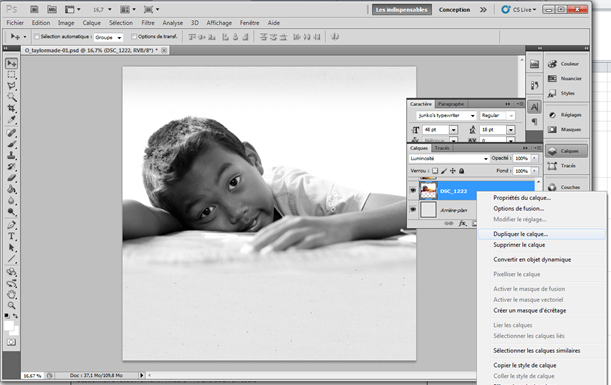611x385 pixels.
Task: Select the Blur tool
Action: [x=11, y=201]
